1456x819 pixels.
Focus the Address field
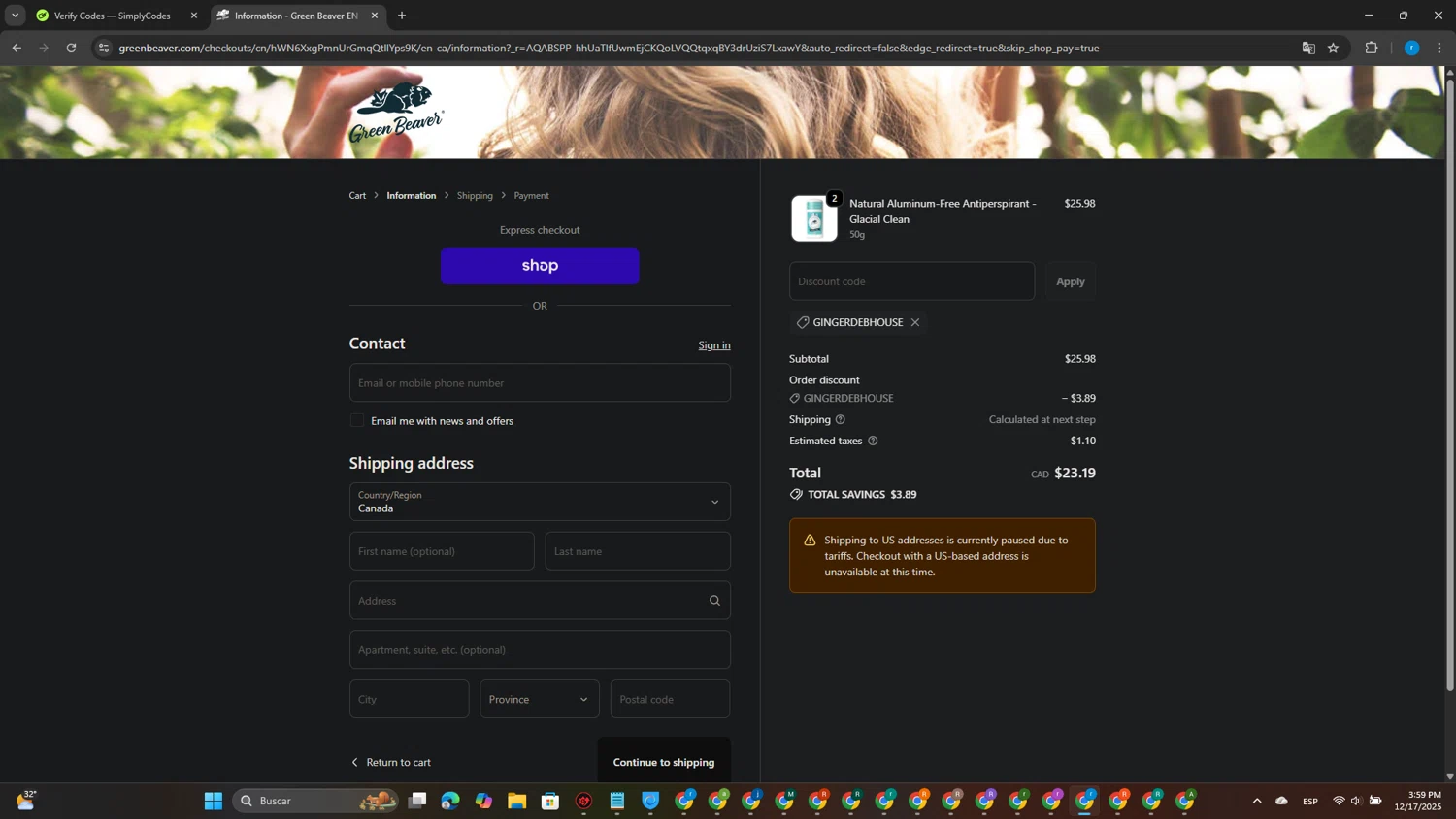pyautogui.click(x=540, y=601)
